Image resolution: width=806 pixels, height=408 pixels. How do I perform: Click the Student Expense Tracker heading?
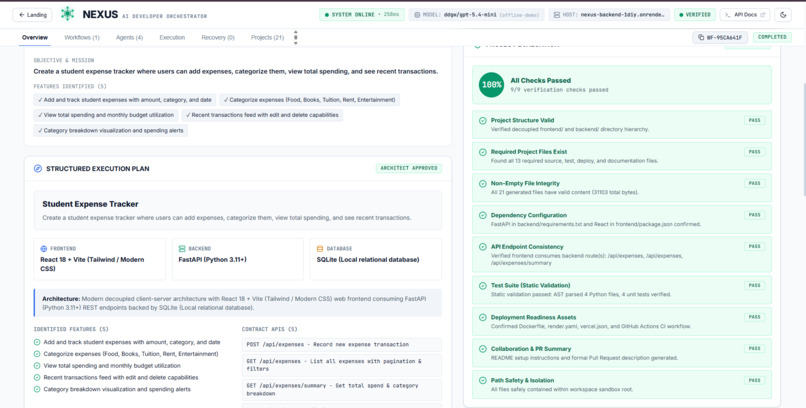pyautogui.click(x=90, y=204)
